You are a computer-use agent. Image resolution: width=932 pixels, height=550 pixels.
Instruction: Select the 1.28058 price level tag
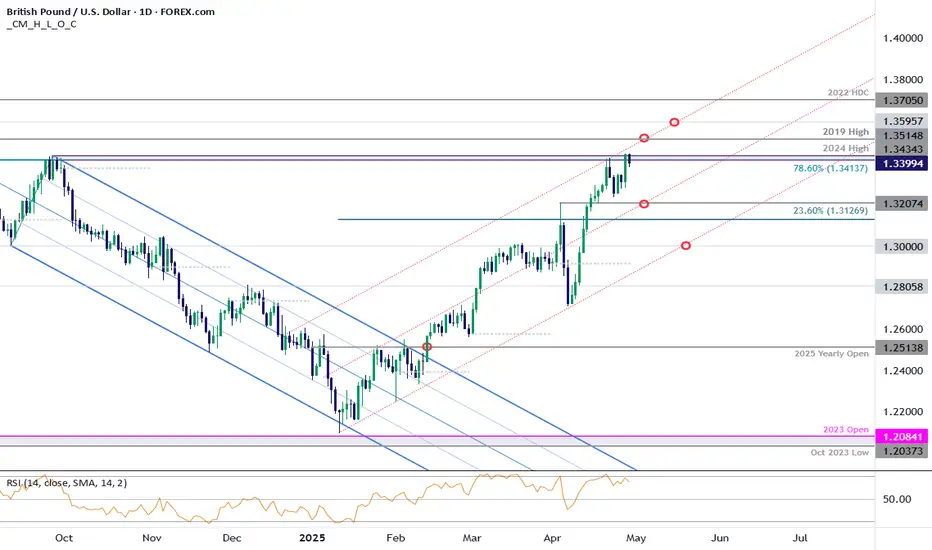tap(902, 287)
